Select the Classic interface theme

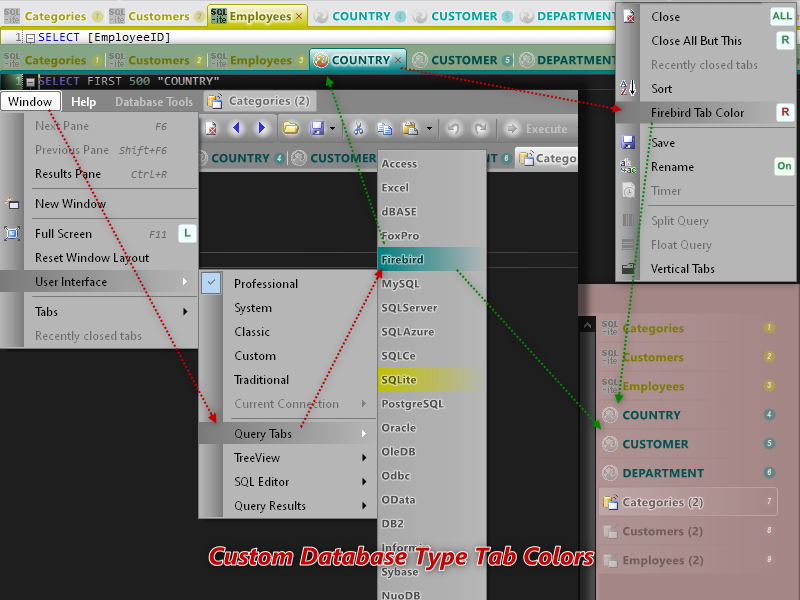pos(252,332)
